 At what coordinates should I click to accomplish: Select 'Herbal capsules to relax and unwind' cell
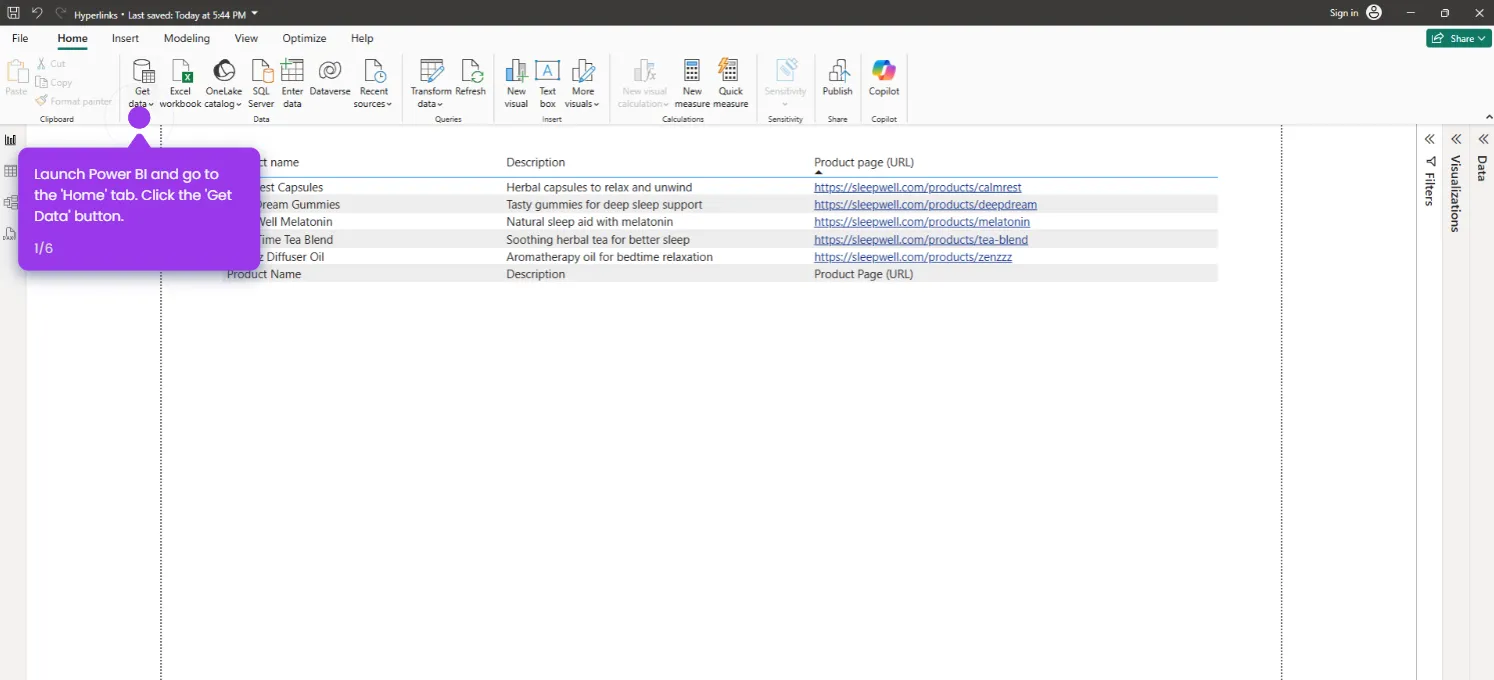[x=599, y=187]
